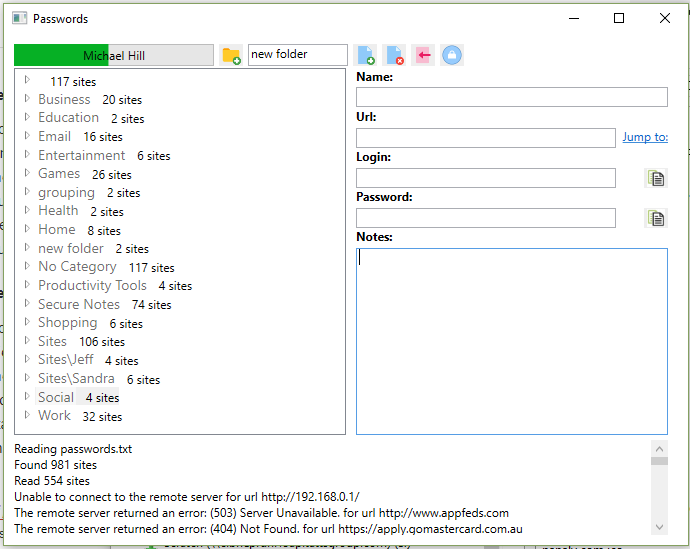Click the add new folder icon
Image resolution: width=690 pixels, height=549 pixels.
point(231,55)
